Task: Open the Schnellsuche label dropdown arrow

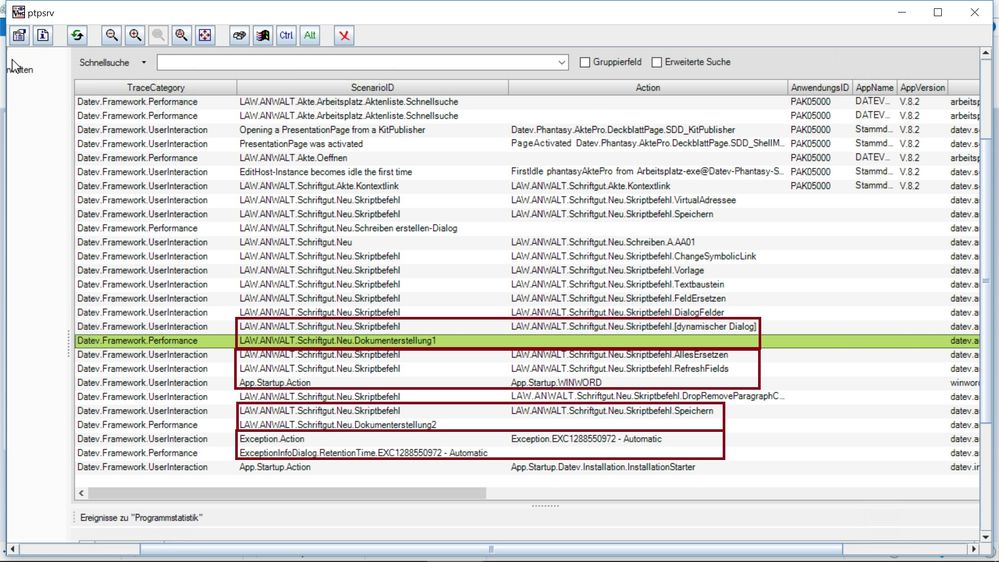Action: (x=144, y=63)
